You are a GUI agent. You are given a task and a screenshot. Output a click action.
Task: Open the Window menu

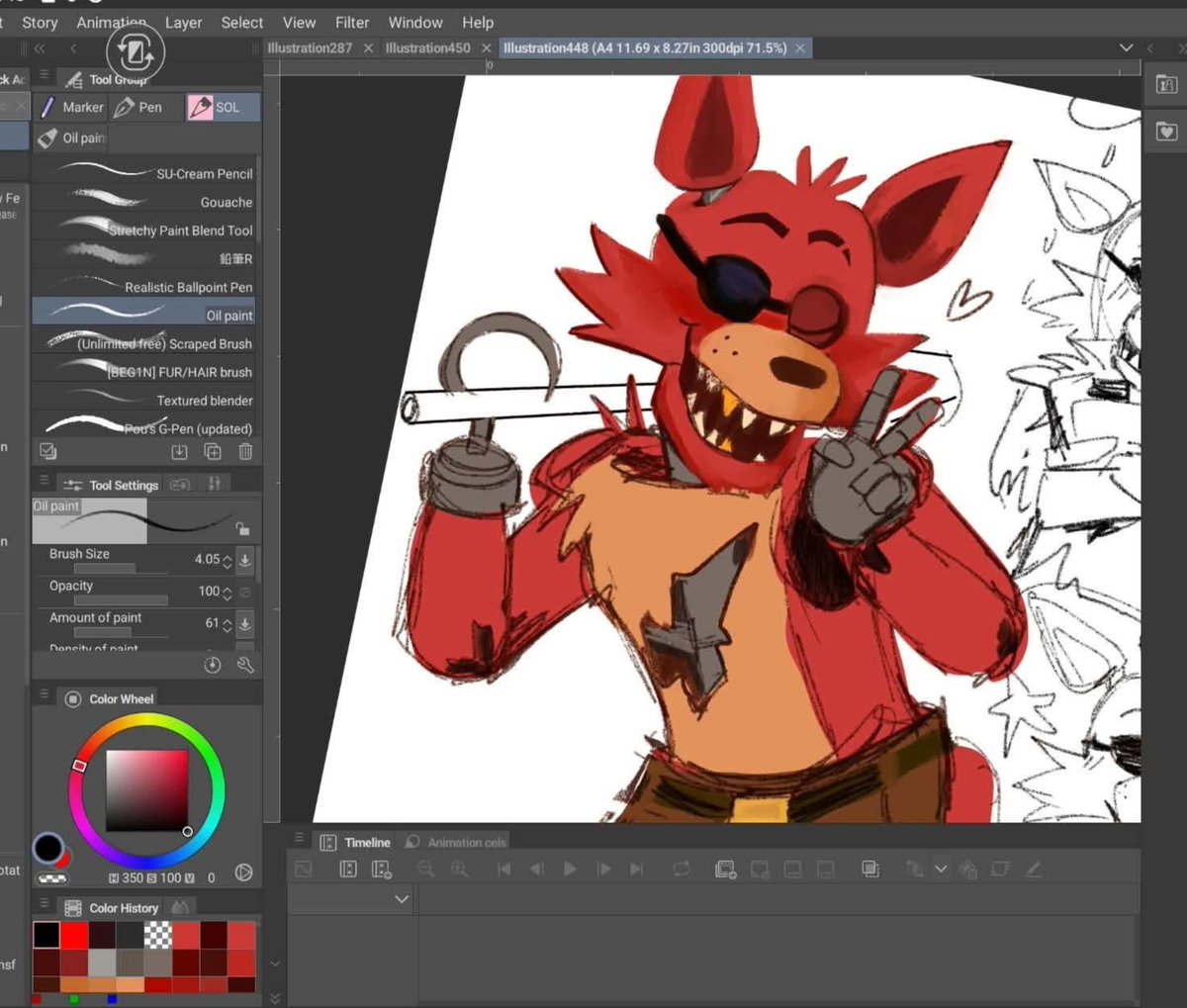pos(415,22)
